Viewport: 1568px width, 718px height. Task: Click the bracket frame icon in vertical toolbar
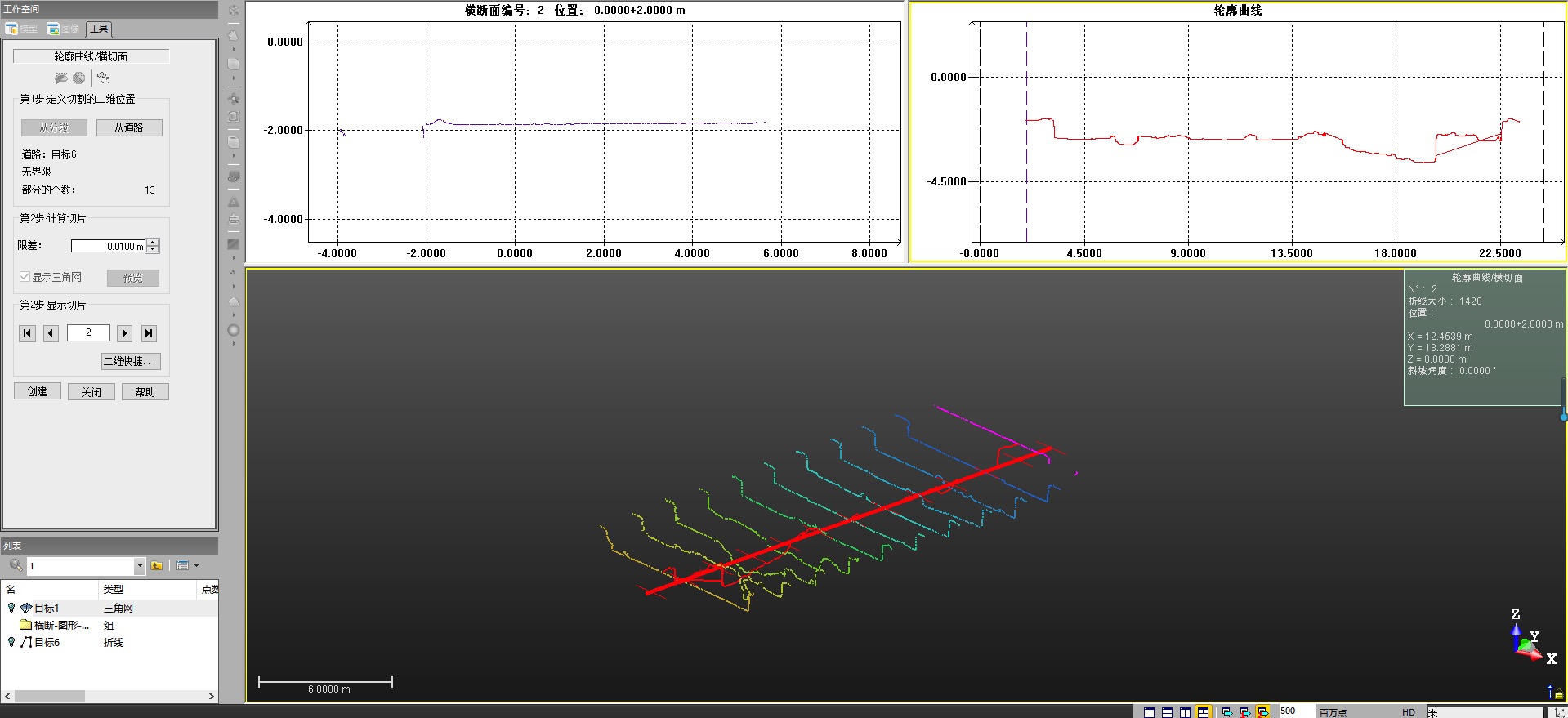[234, 117]
